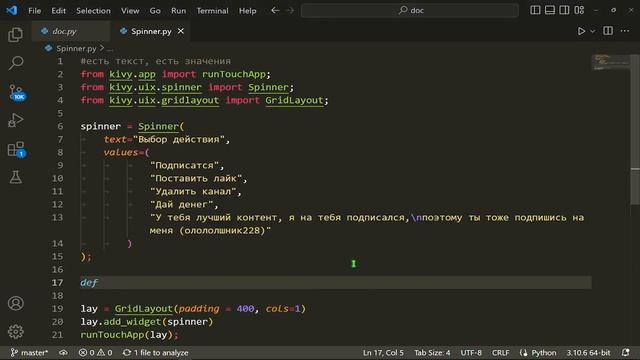Expand the breadcrumb chevron after Spinner.py
Viewport: 640px width, 360px height.
pos(102,48)
